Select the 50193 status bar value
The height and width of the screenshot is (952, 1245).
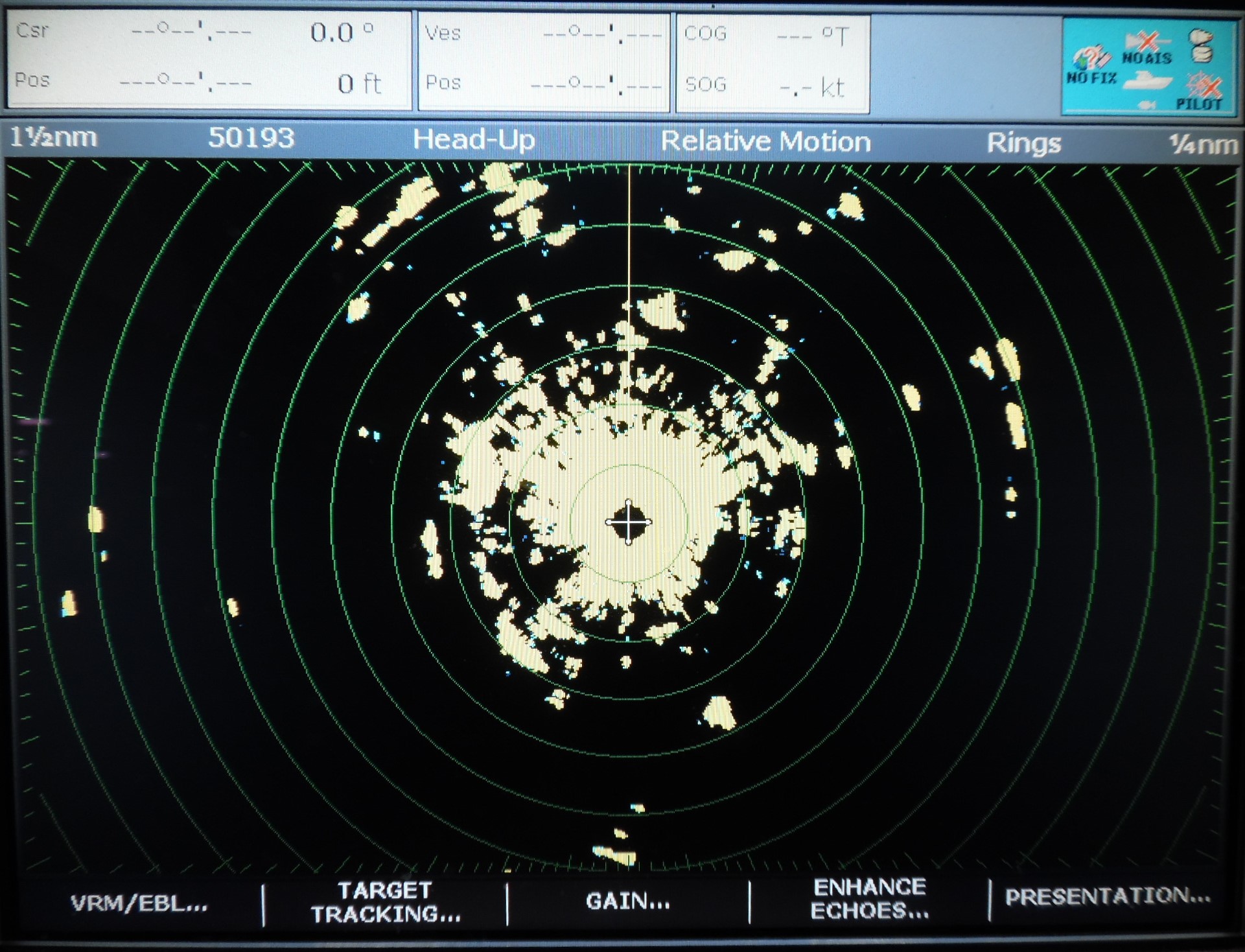(x=251, y=138)
